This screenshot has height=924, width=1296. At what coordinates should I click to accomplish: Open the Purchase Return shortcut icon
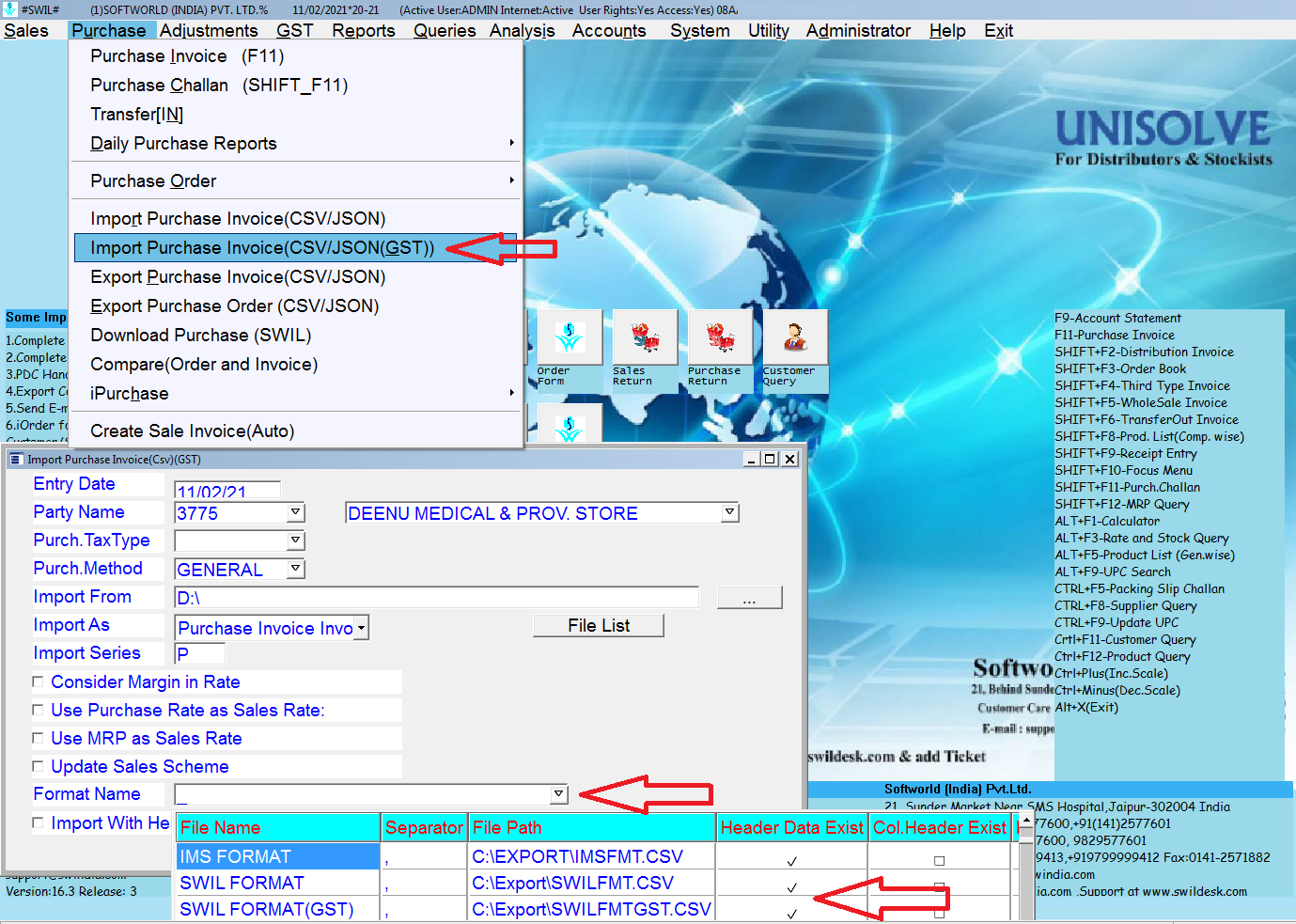[720, 337]
